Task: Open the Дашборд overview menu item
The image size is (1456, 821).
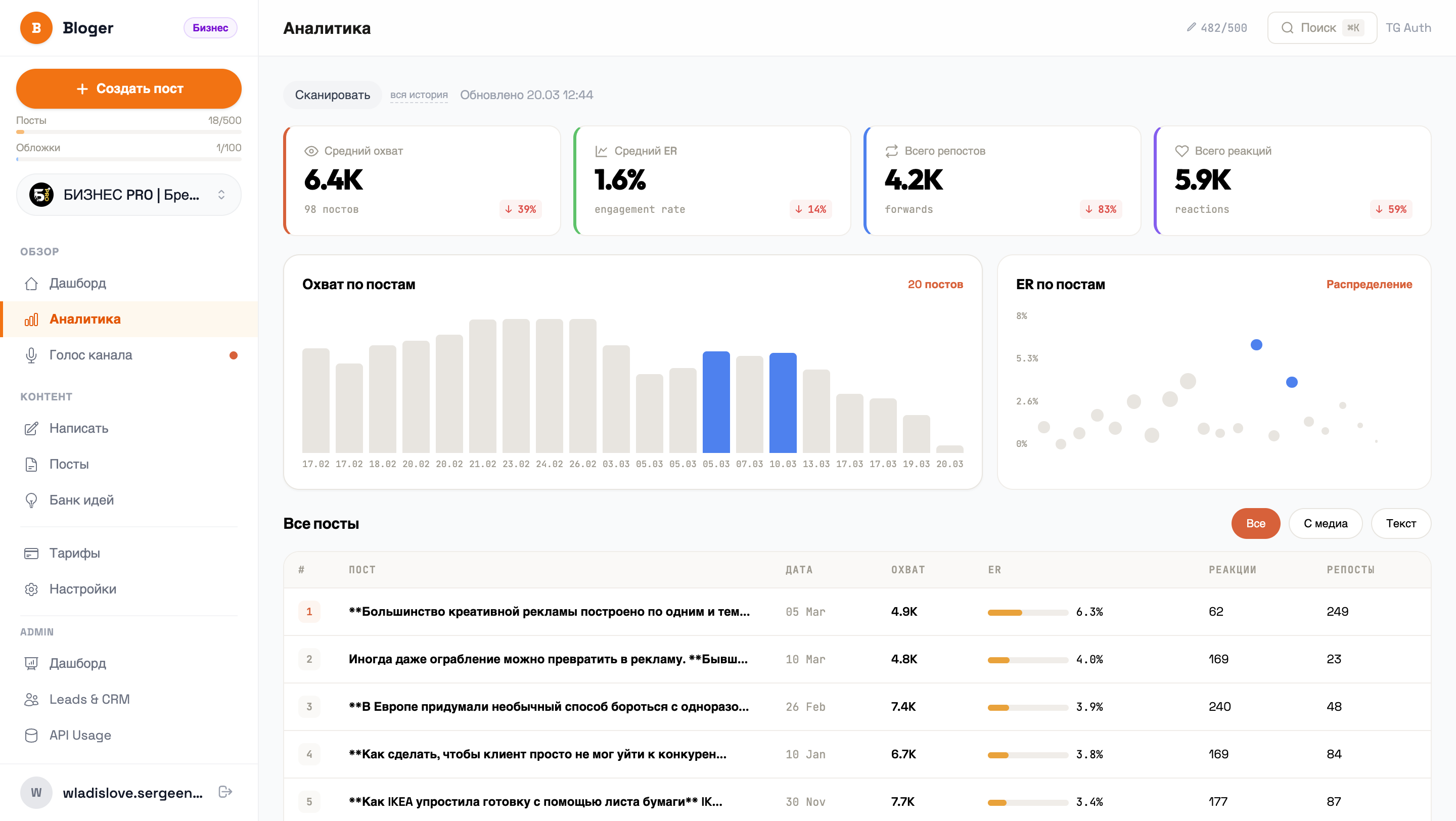Action: click(x=77, y=283)
